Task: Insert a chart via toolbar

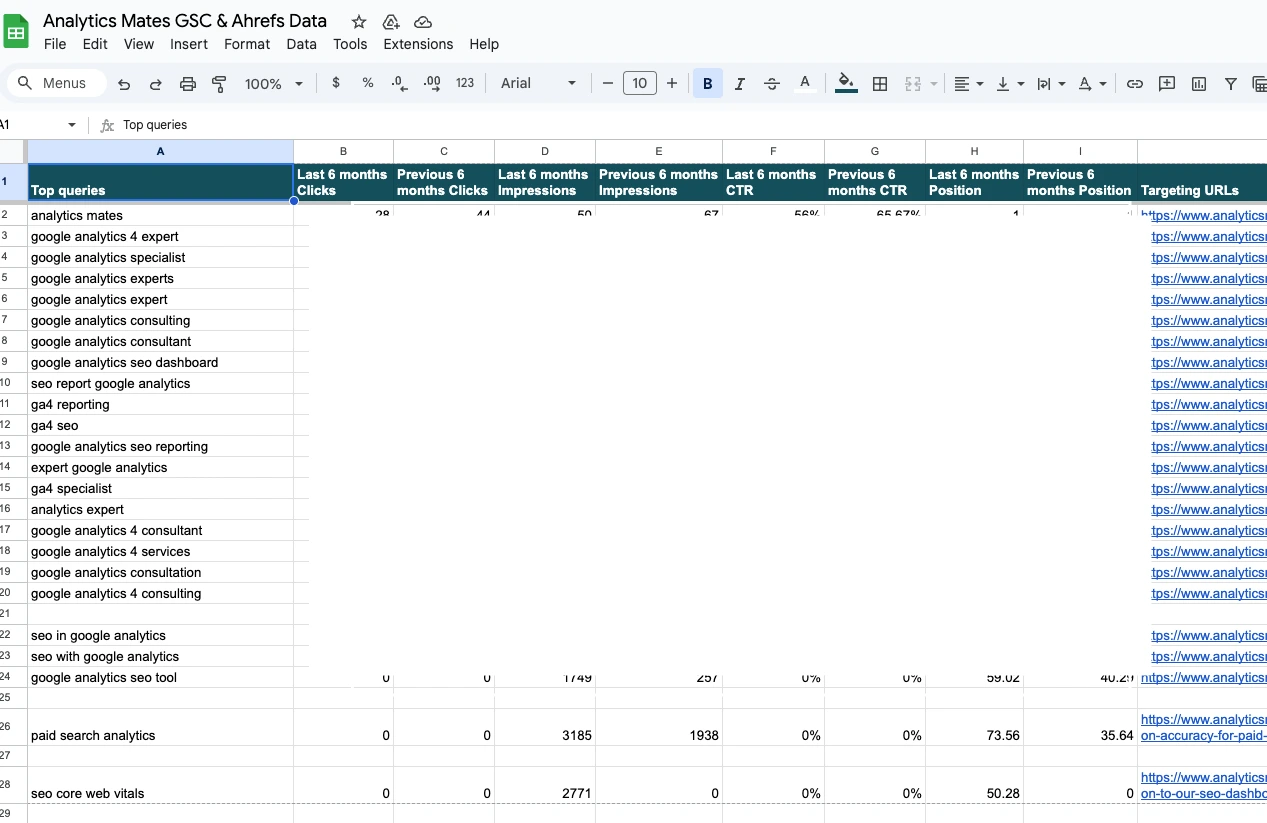Action: (x=1199, y=84)
